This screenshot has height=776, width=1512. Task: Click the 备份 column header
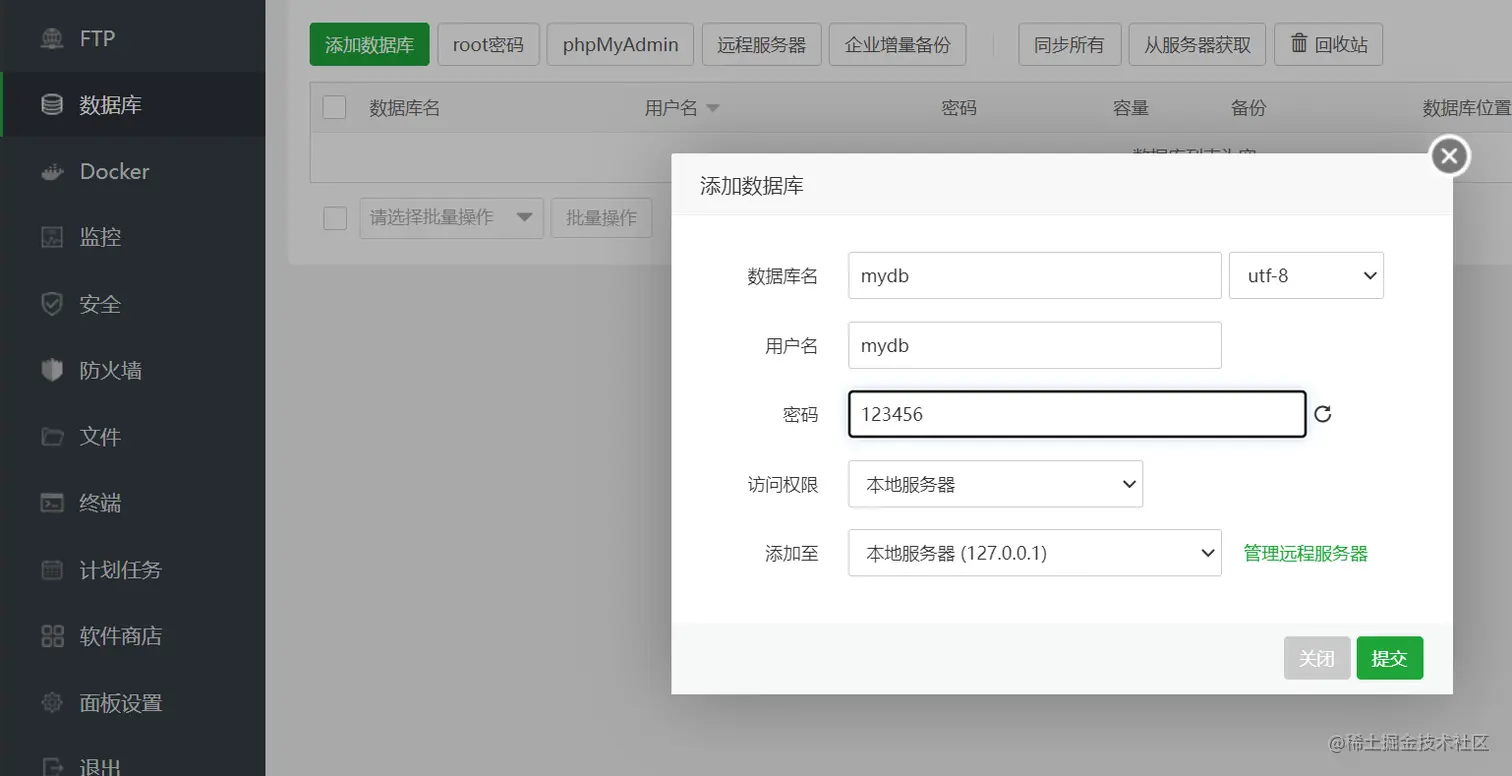[x=1249, y=108]
